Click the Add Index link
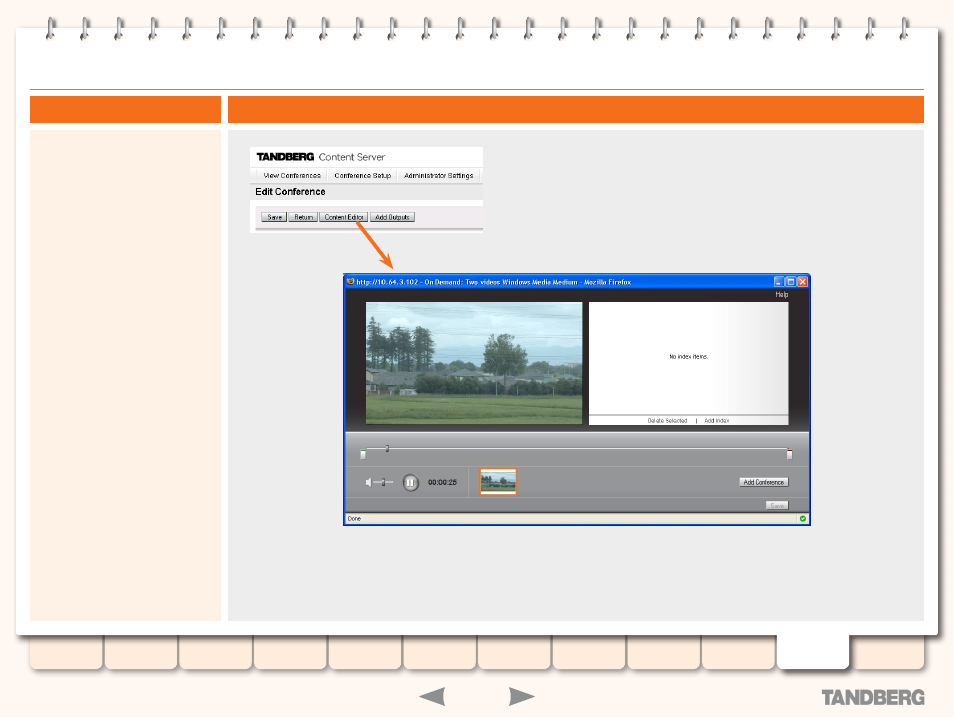The height and width of the screenshot is (717, 954). pyautogui.click(x=716, y=421)
